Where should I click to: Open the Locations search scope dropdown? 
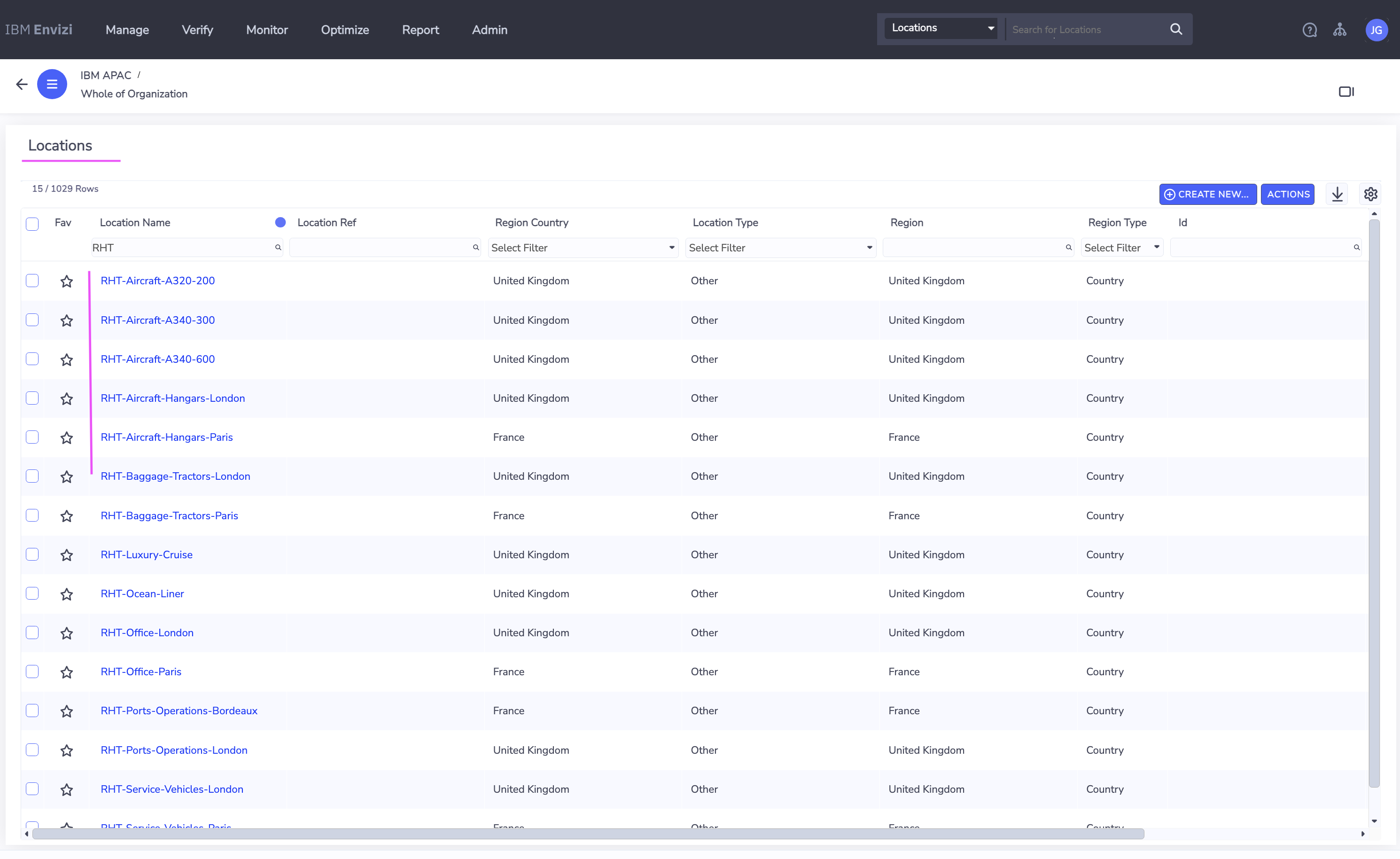coord(941,28)
